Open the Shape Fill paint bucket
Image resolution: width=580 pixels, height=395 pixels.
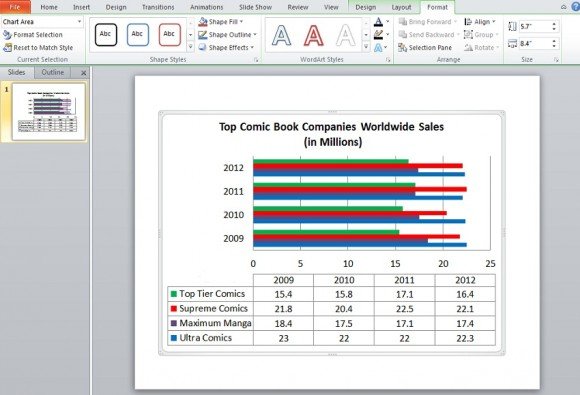(202, 22)
